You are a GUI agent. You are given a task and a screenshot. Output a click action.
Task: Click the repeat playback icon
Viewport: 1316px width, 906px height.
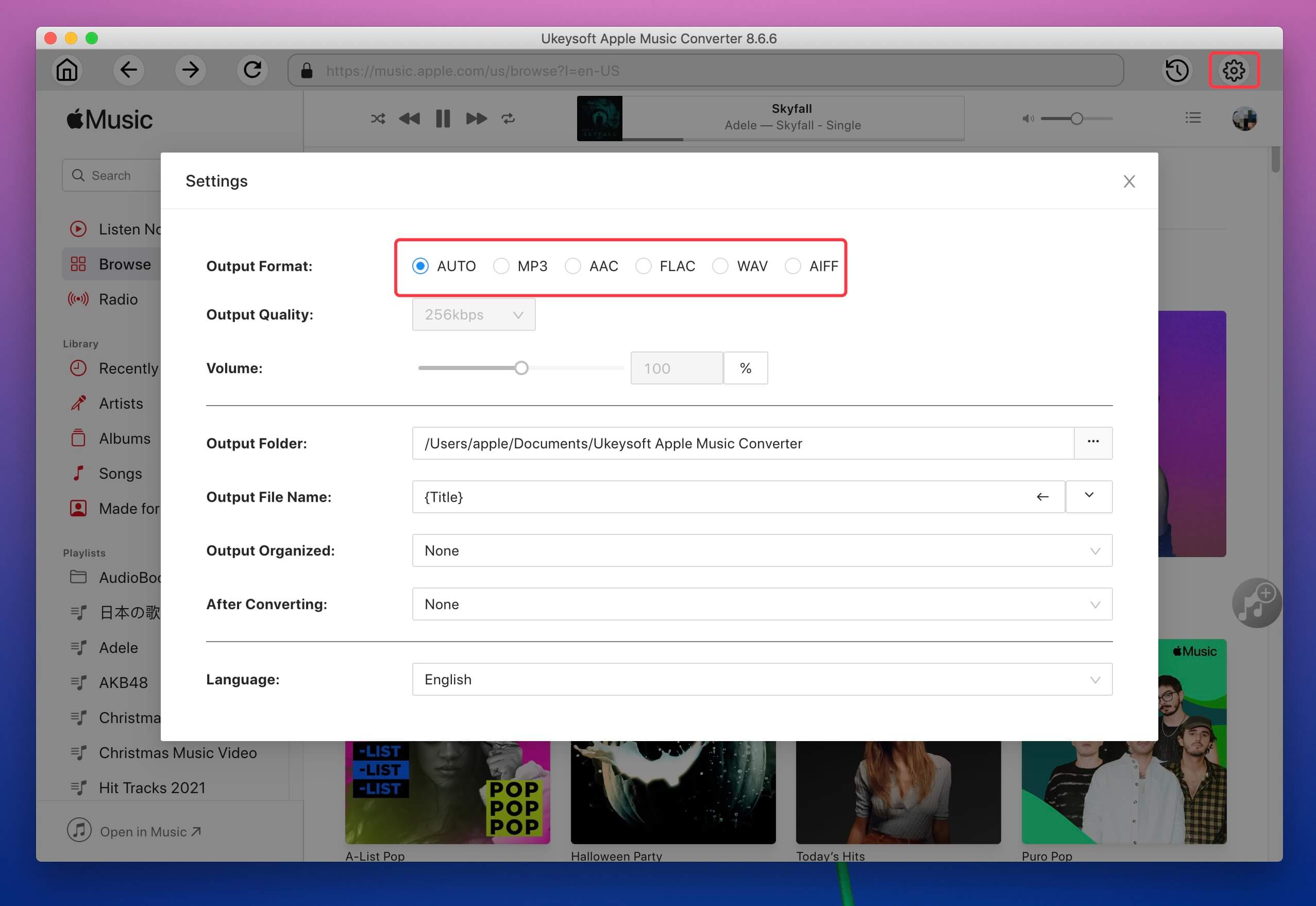[x=509, y=119]
